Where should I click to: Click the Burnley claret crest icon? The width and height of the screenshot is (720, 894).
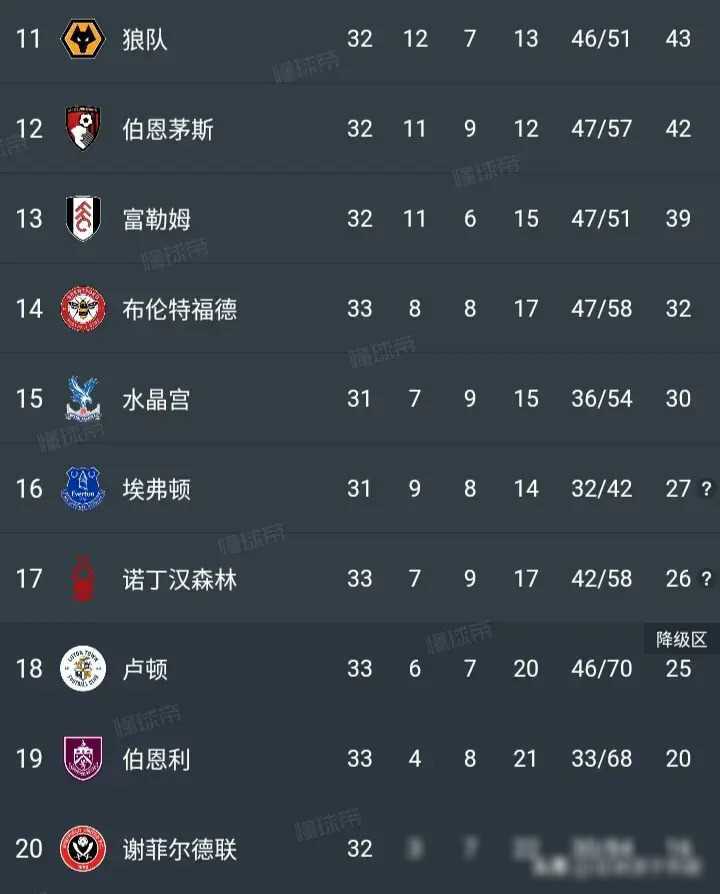85,759
